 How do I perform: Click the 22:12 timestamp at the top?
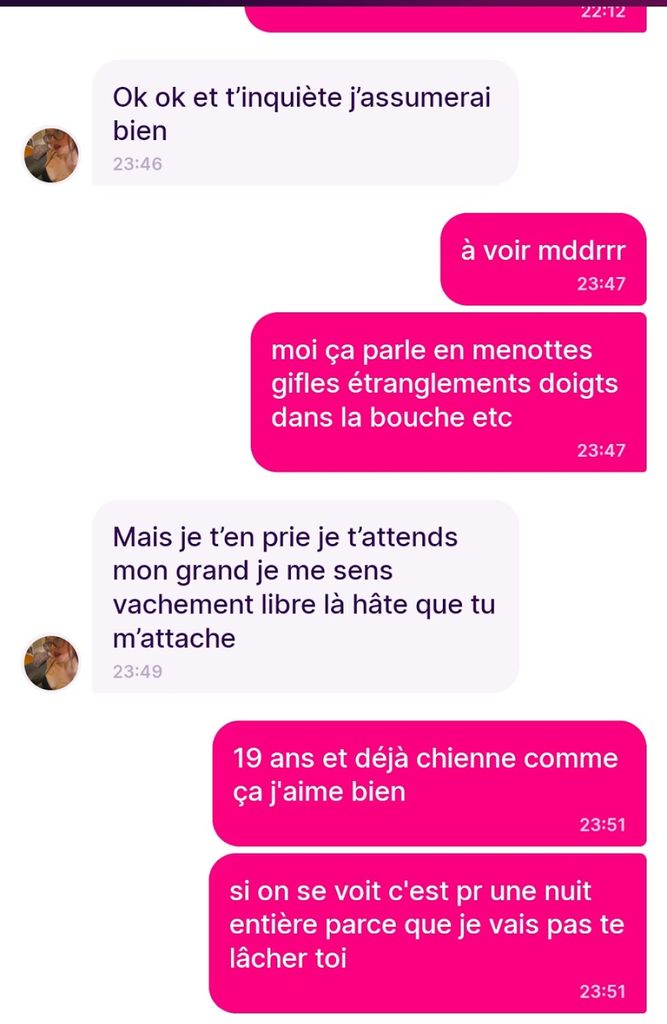(x=603, y=12)
